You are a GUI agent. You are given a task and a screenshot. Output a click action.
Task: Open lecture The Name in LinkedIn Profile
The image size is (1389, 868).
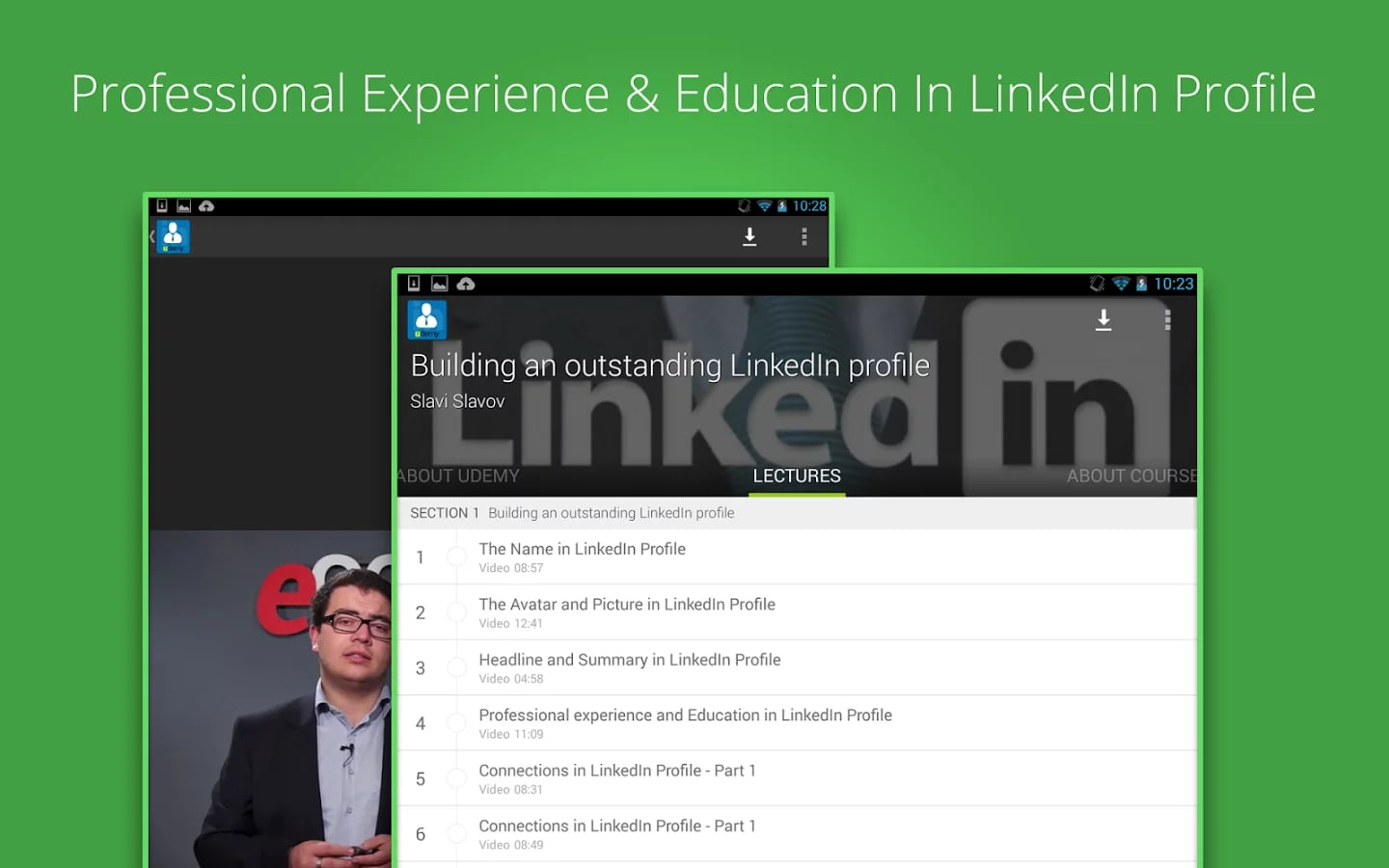click(x=797, y=556)
